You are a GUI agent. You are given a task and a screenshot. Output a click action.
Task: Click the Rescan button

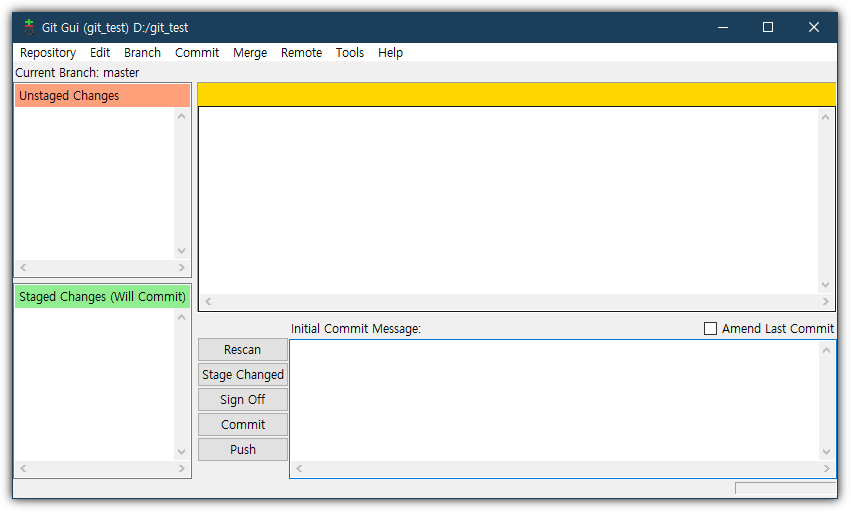[243, 350]
